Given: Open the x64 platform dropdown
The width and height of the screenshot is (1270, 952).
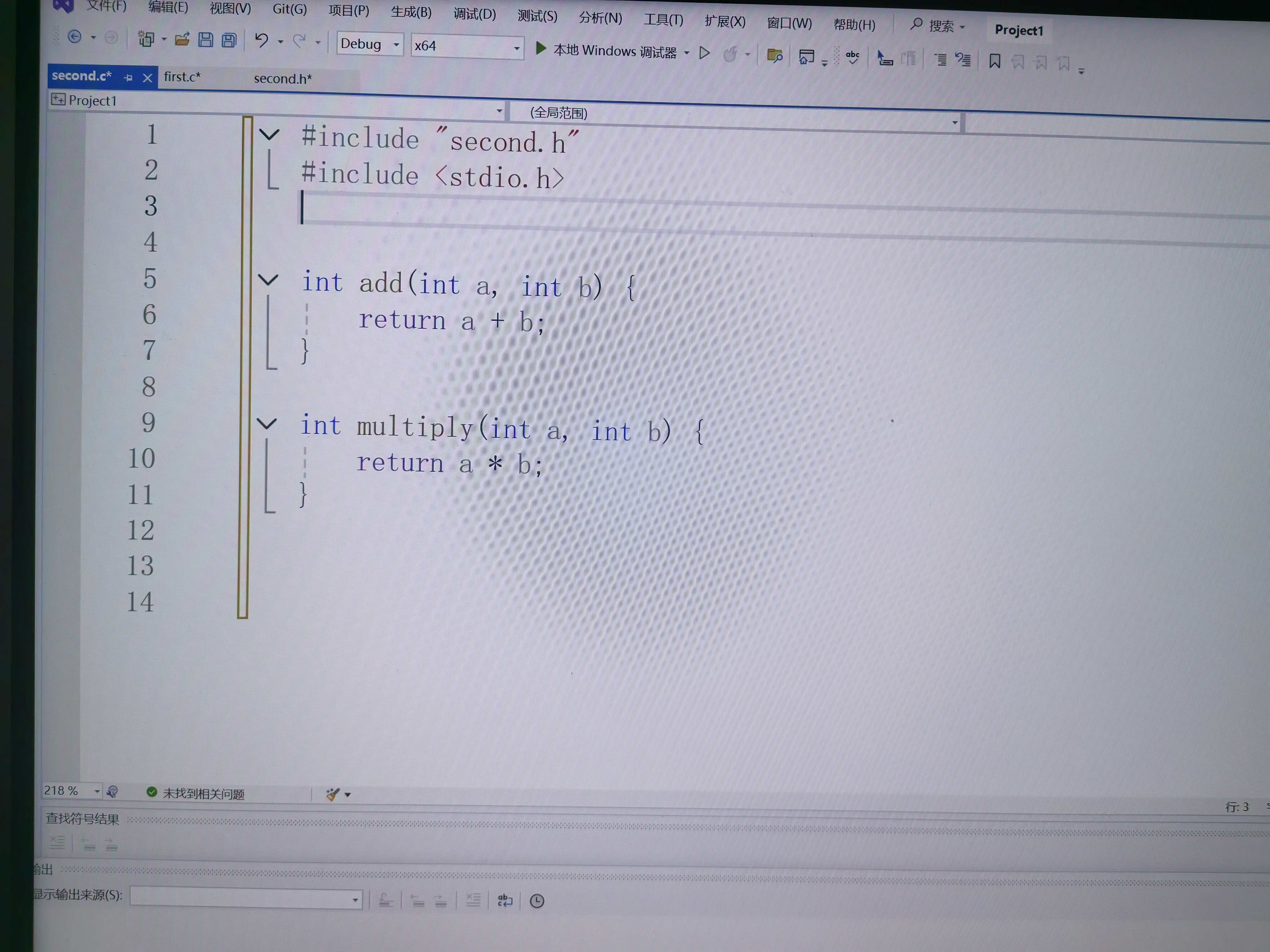Looking at the screenshot, I should pos(516,48).
